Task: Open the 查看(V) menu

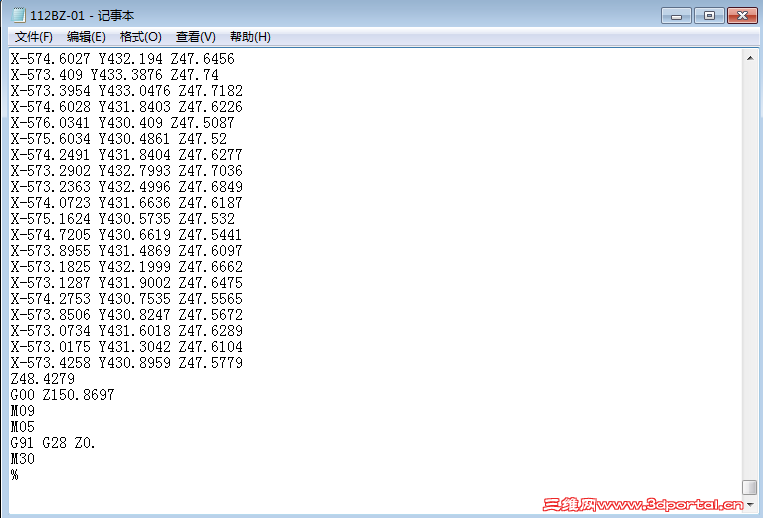Action: tap(196, 37)
